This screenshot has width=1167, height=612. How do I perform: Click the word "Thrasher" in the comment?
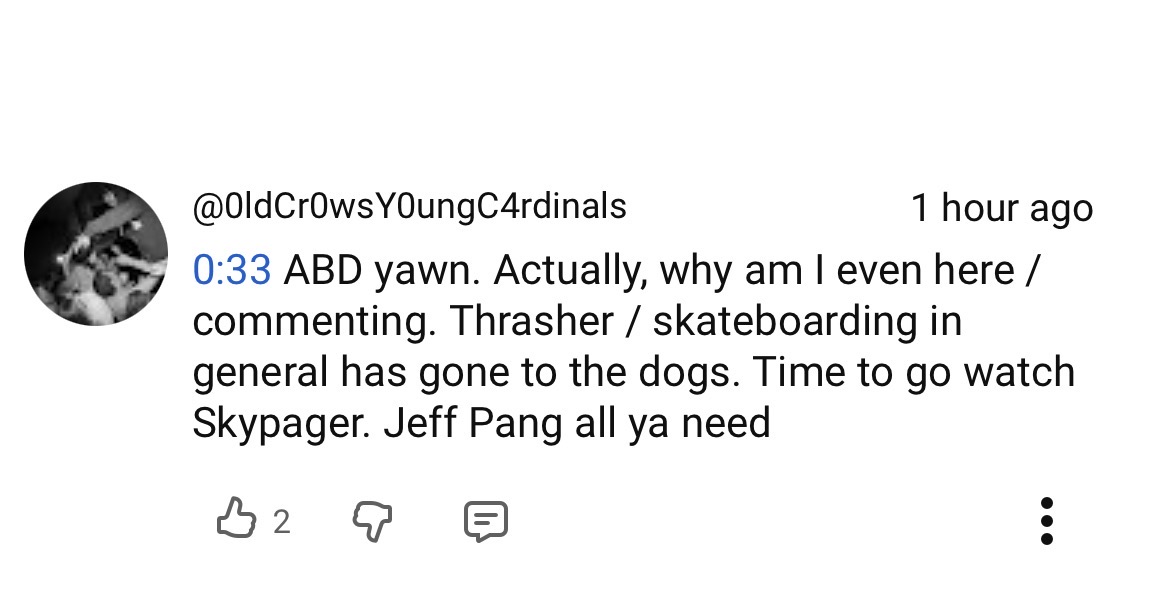pos(531,321)
